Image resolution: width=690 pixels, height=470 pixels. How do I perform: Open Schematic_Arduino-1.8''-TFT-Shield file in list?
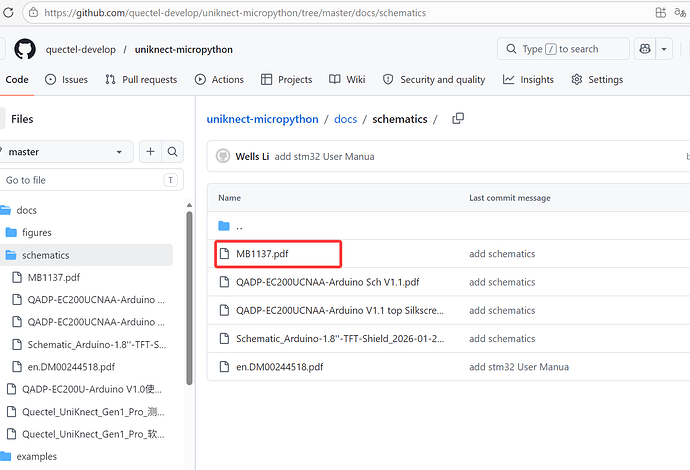pyautogui.click(x=340, y=338)
